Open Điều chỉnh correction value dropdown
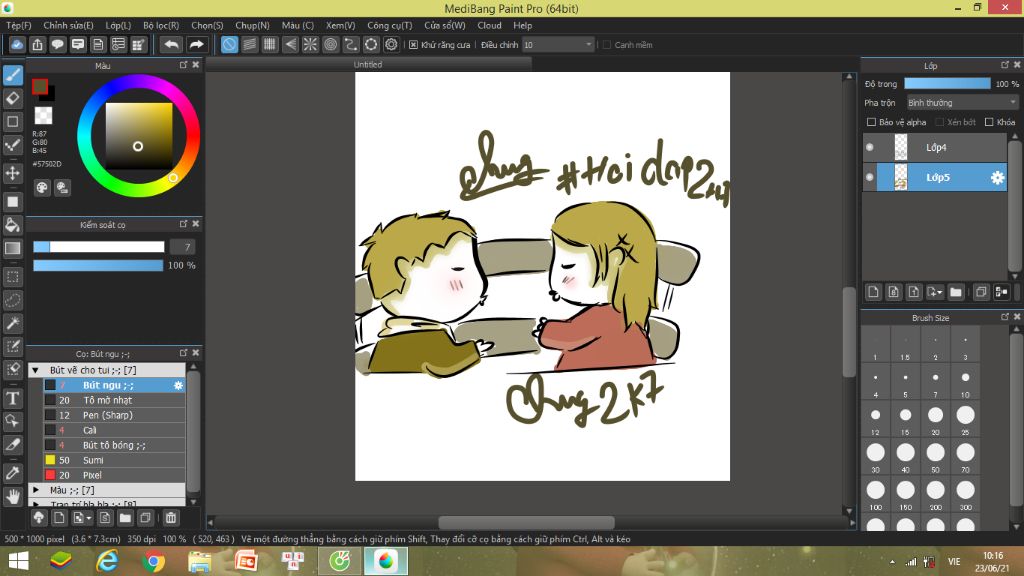This screenshot has height=576, width=1024. coord(558,44)
